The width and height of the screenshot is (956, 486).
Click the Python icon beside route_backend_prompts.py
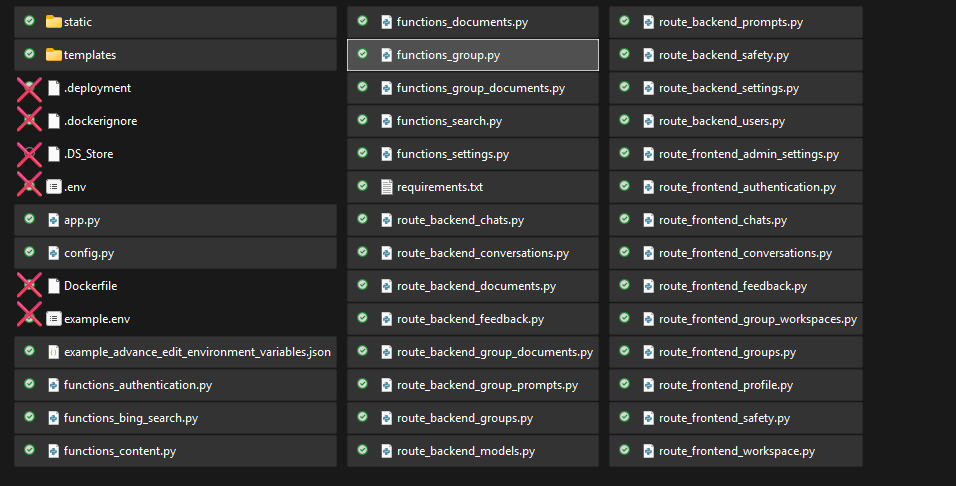648,22
